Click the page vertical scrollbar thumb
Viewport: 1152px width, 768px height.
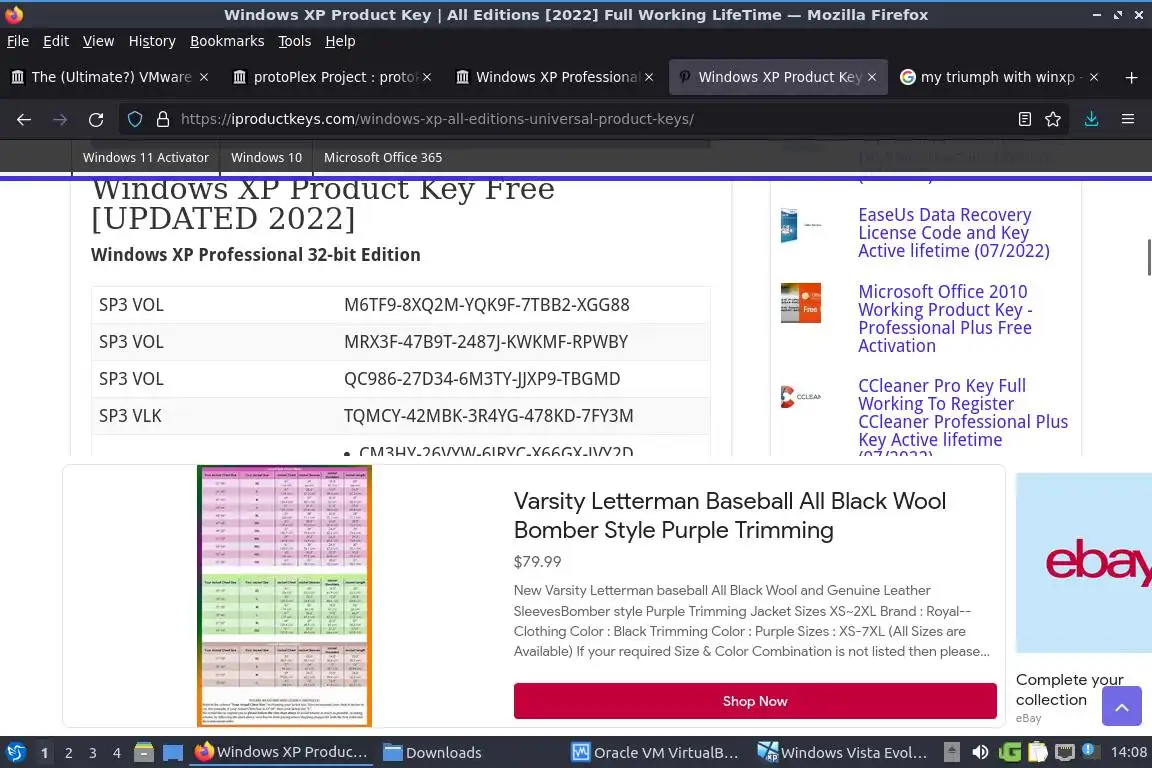coord(1148,257)
